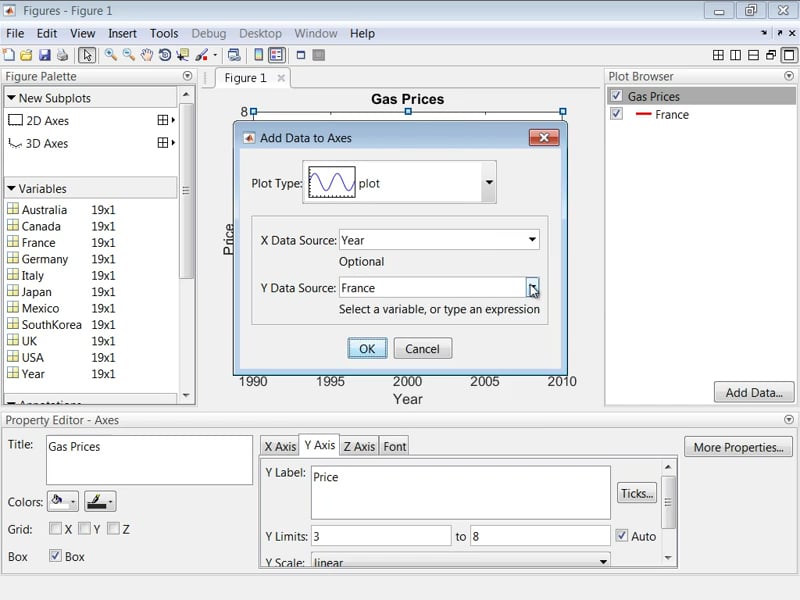Viewport: 800px width, 600px height.
Task: Click the Print Figure icon
Action: [62, 55]
